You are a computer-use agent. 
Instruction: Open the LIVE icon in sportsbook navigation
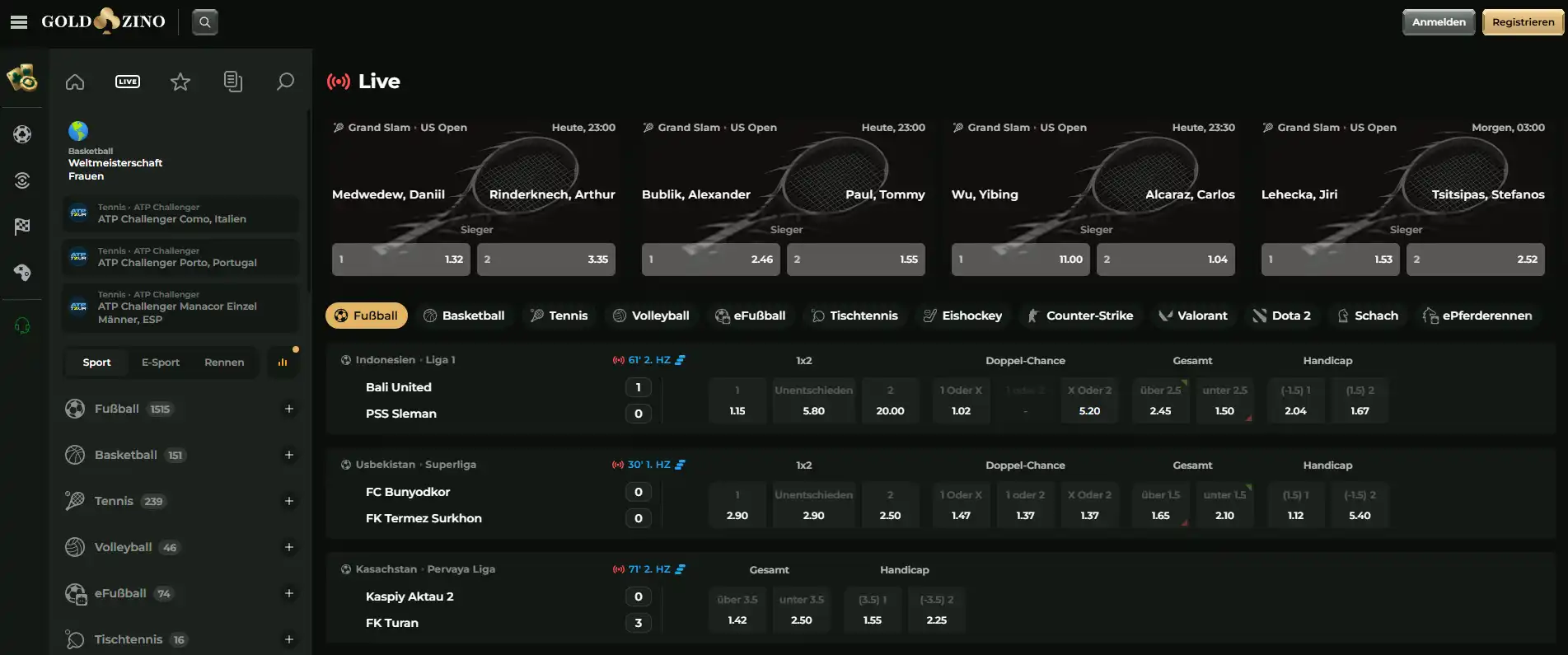click(x=128, y=82)
